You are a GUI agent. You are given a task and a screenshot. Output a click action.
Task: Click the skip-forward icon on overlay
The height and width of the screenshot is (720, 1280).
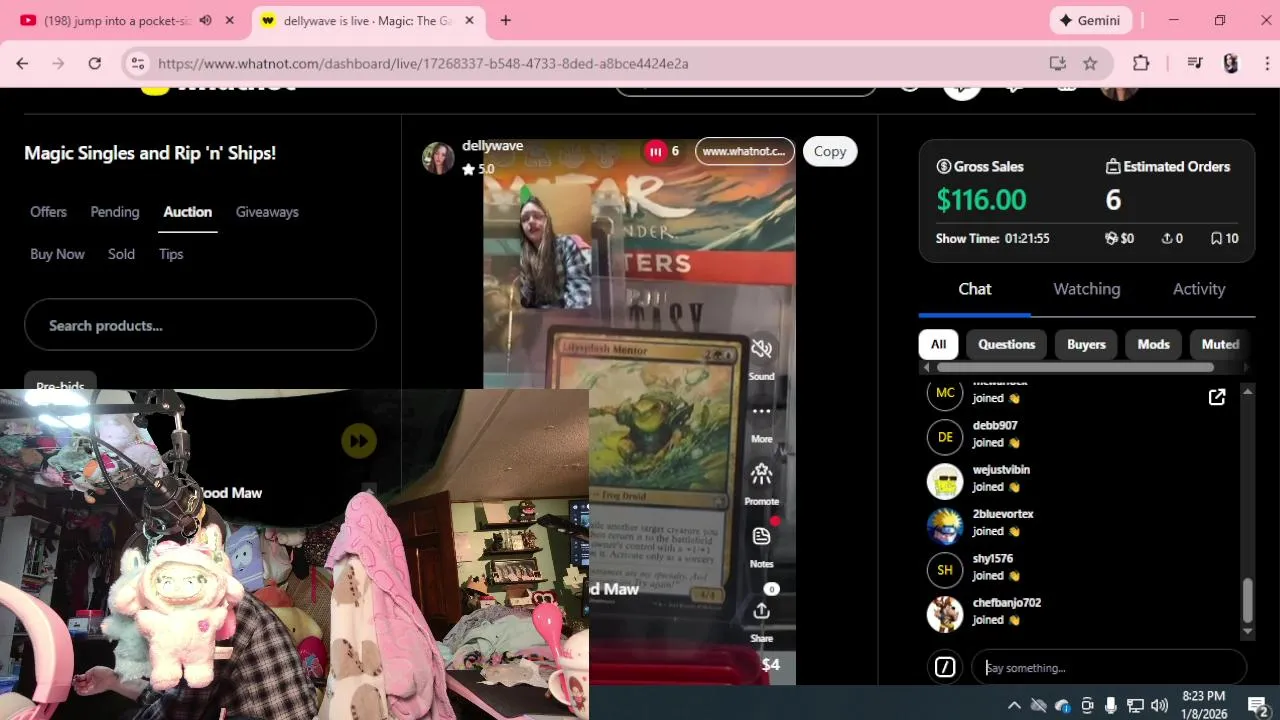[x=359, y=441]
